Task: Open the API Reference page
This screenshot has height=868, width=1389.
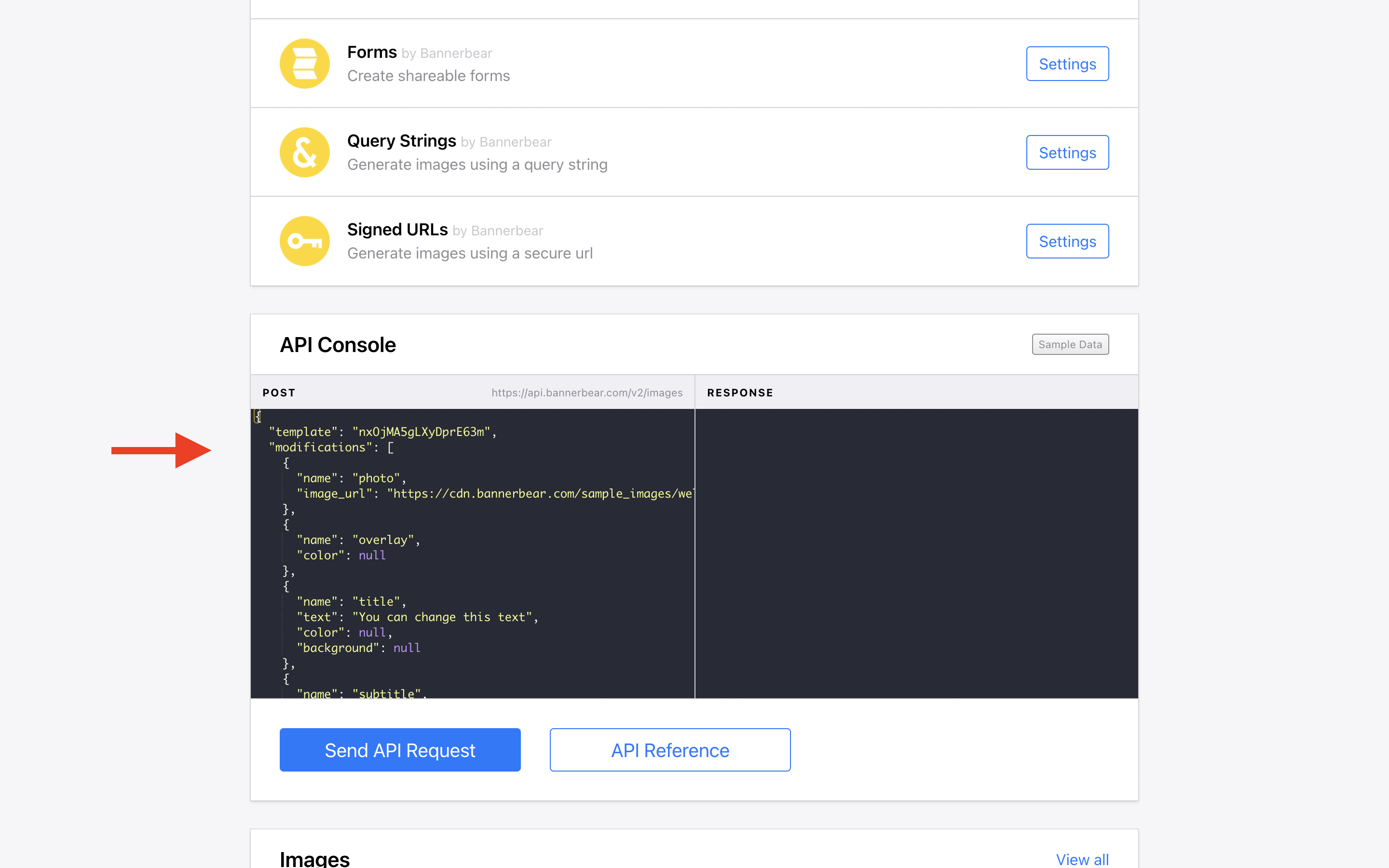Action: point(670,750)
